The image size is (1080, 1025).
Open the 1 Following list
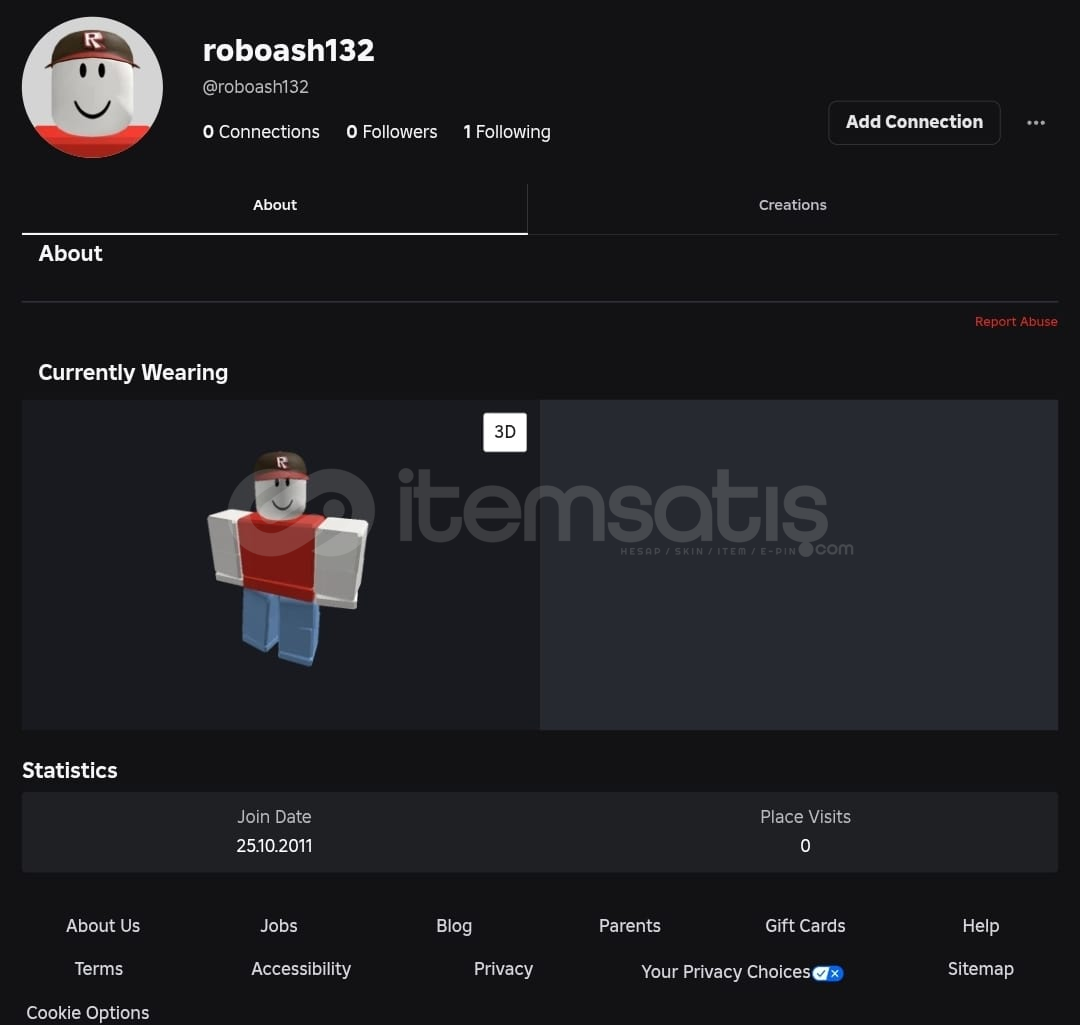507,132
